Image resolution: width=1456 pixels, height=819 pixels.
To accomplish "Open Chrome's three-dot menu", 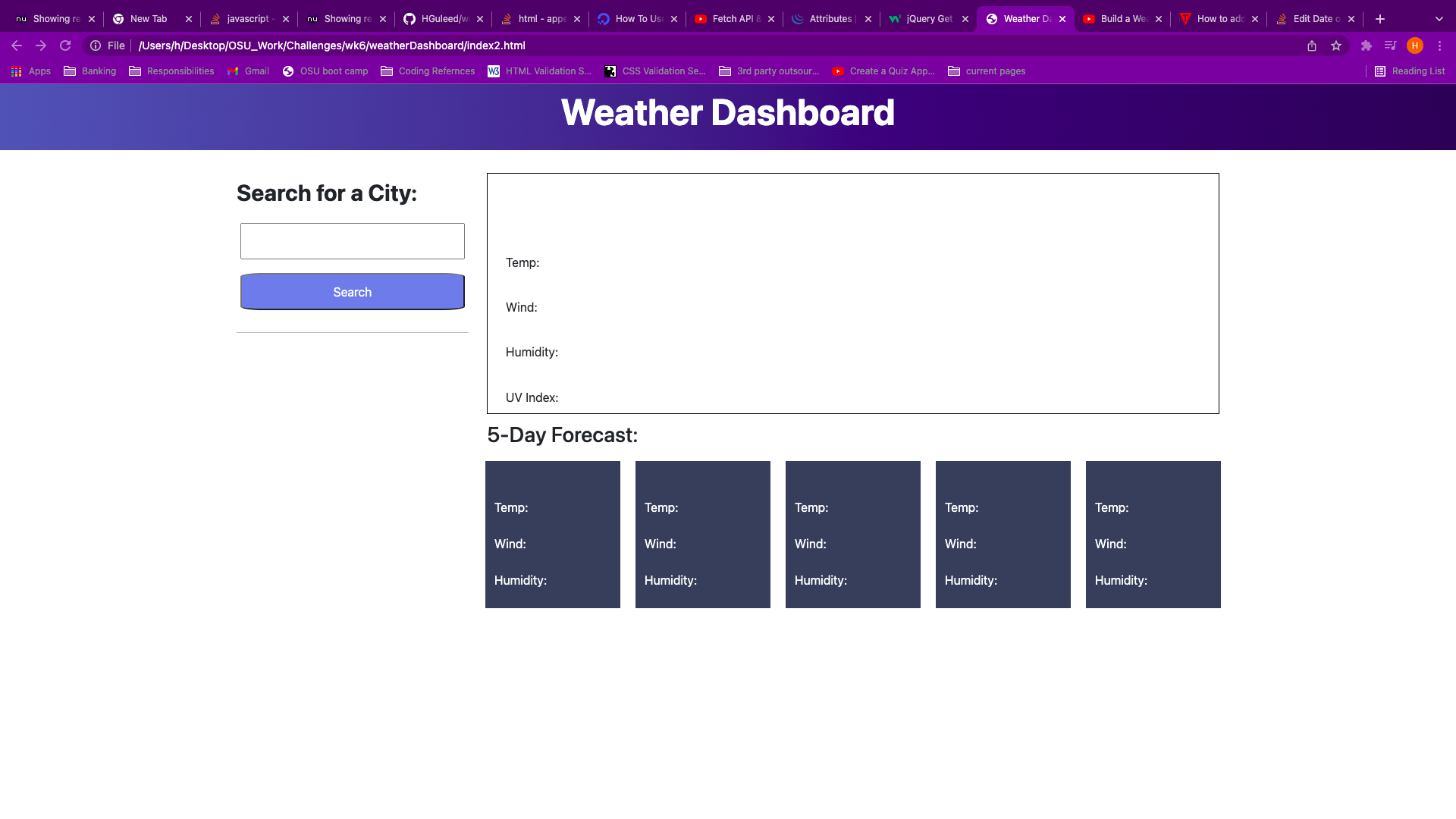I will pos(1440,45).
